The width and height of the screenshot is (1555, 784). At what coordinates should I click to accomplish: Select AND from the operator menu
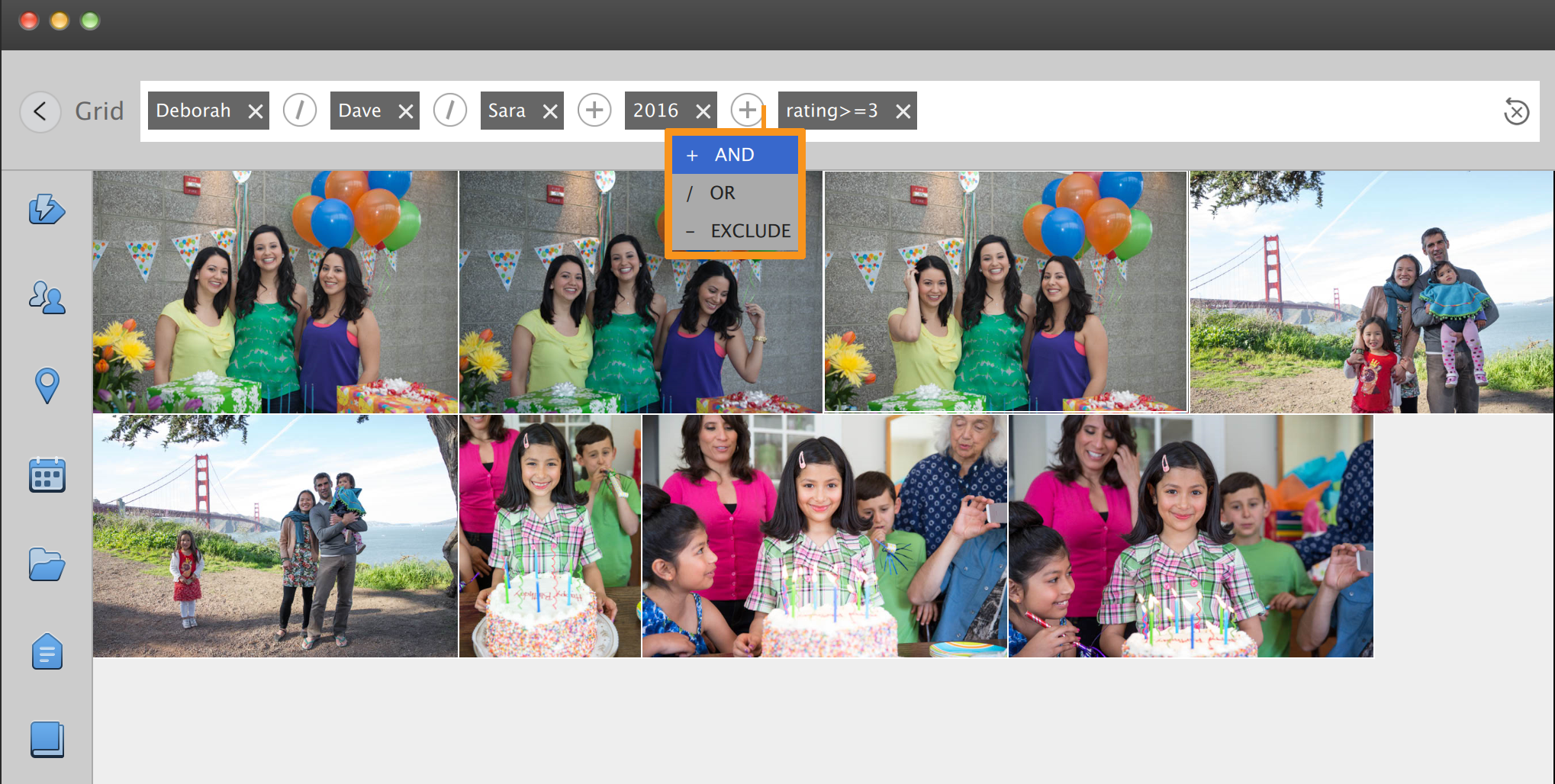point(734,155)
